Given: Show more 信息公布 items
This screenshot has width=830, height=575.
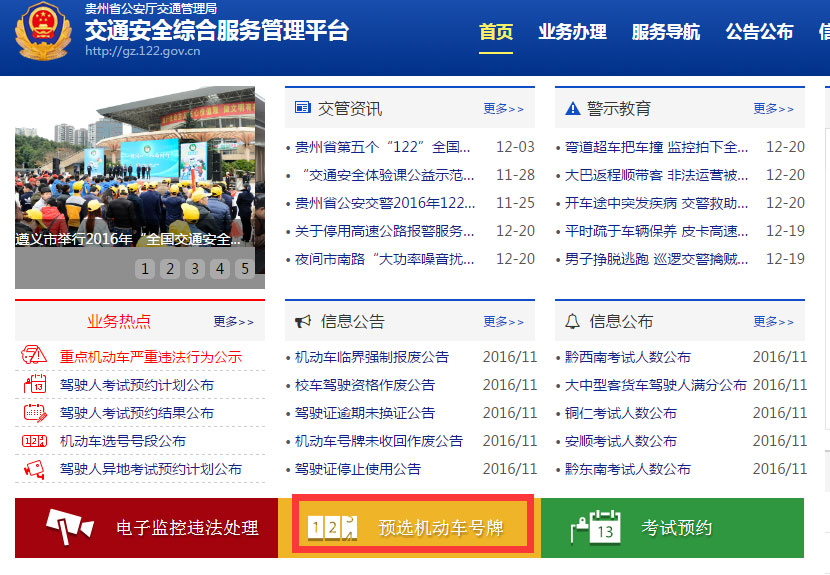Looking at the screenshot, I should 773,321.
